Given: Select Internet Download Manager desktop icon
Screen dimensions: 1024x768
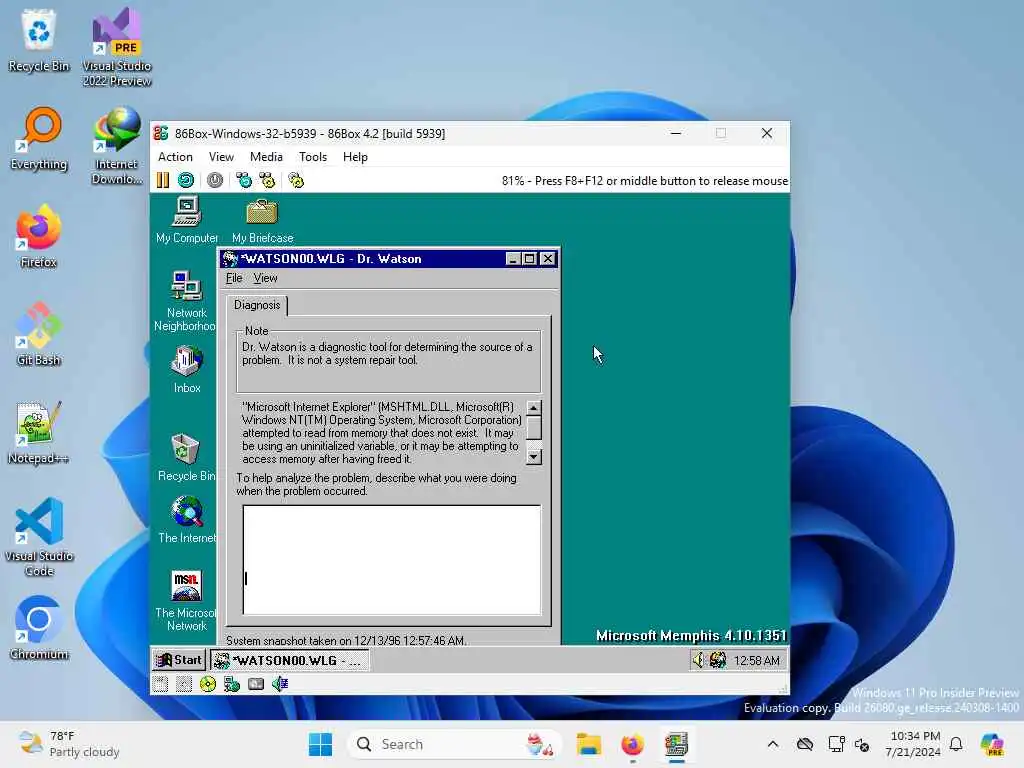Looking at the screenshot, I should click(117, 145).
